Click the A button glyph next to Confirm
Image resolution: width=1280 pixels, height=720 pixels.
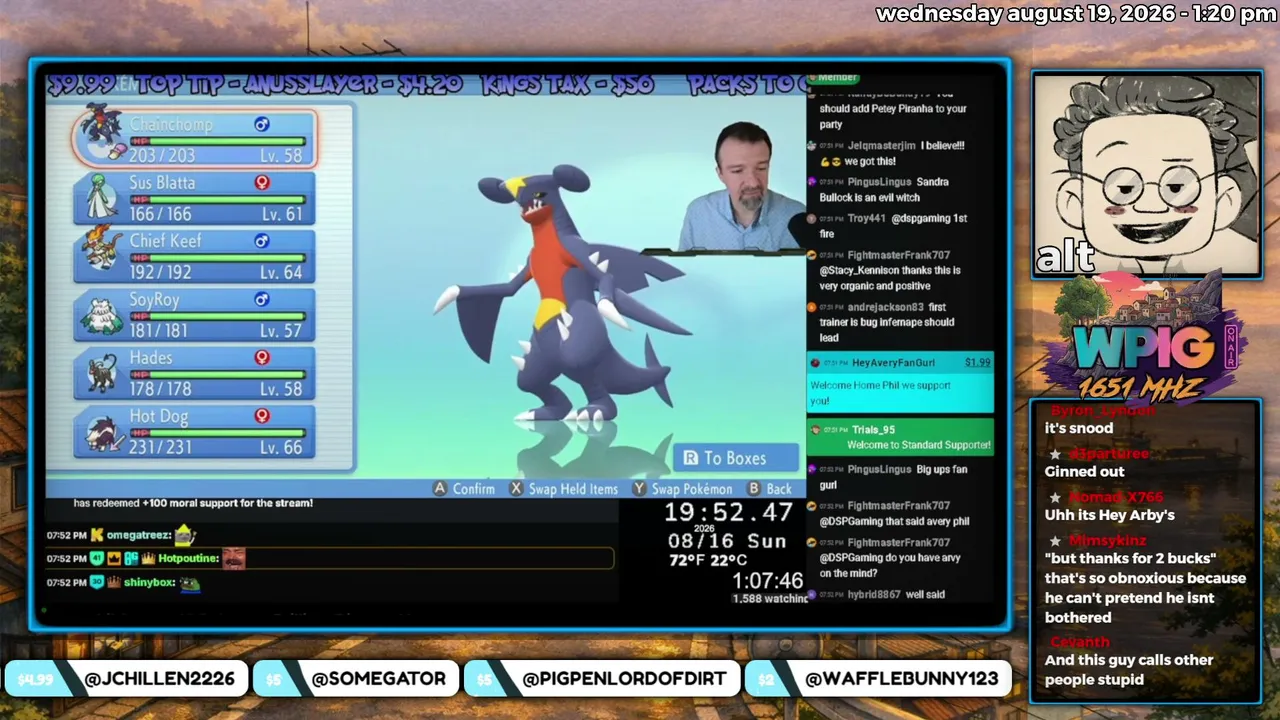coord(440,489)
